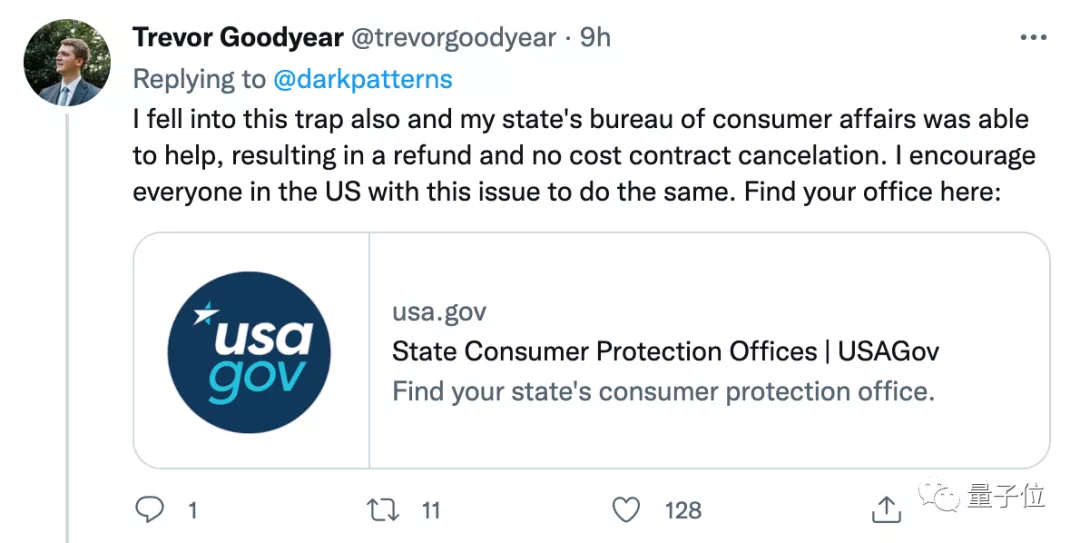Click the @trevorgoodyear handle
Viewport: 1080px width, 543px height.
[452, 38]
